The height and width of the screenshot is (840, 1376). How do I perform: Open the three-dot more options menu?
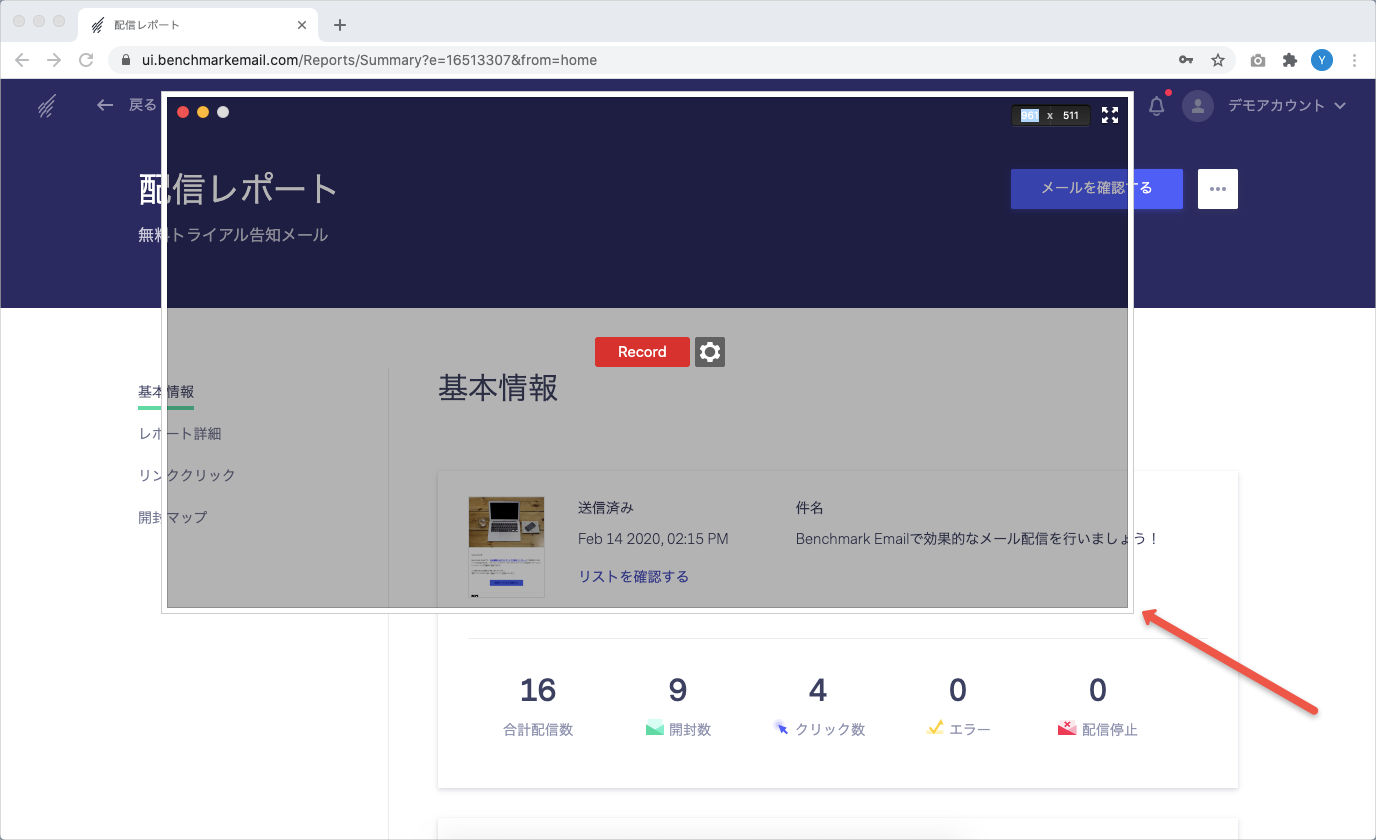(x=1217, y=189)
